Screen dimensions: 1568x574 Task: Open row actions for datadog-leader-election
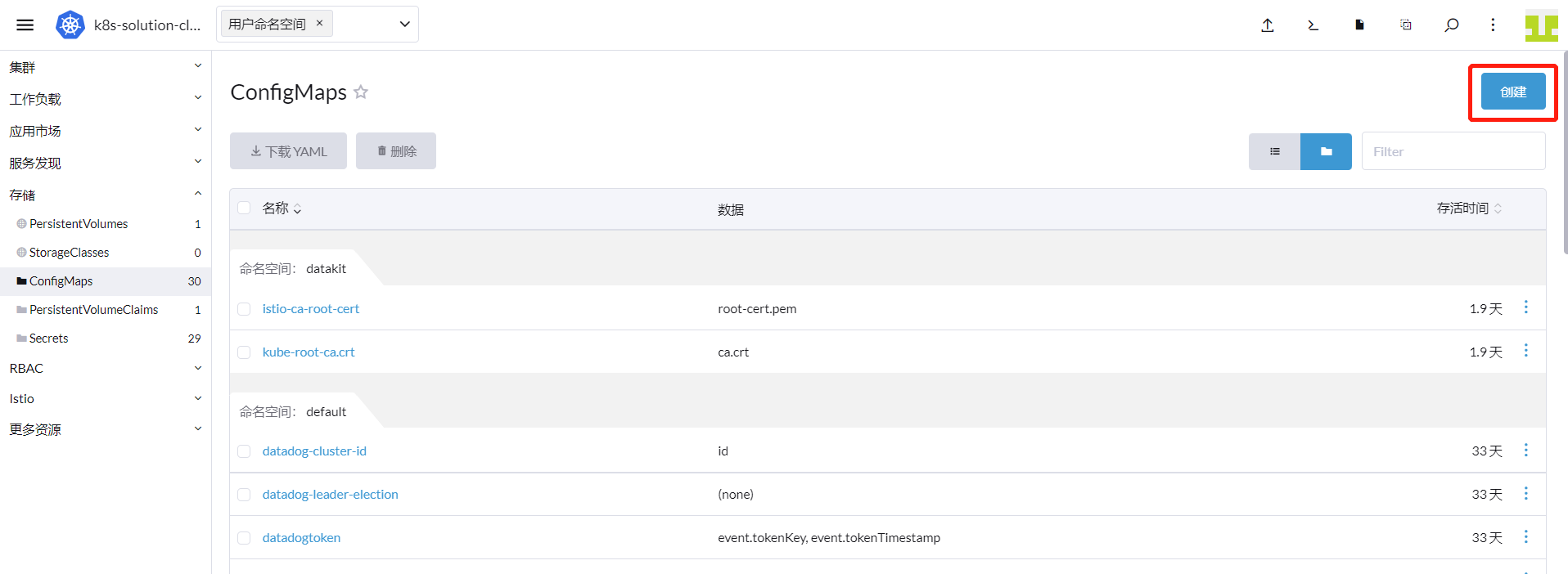pyautogui.click(x=1525, y=493)
